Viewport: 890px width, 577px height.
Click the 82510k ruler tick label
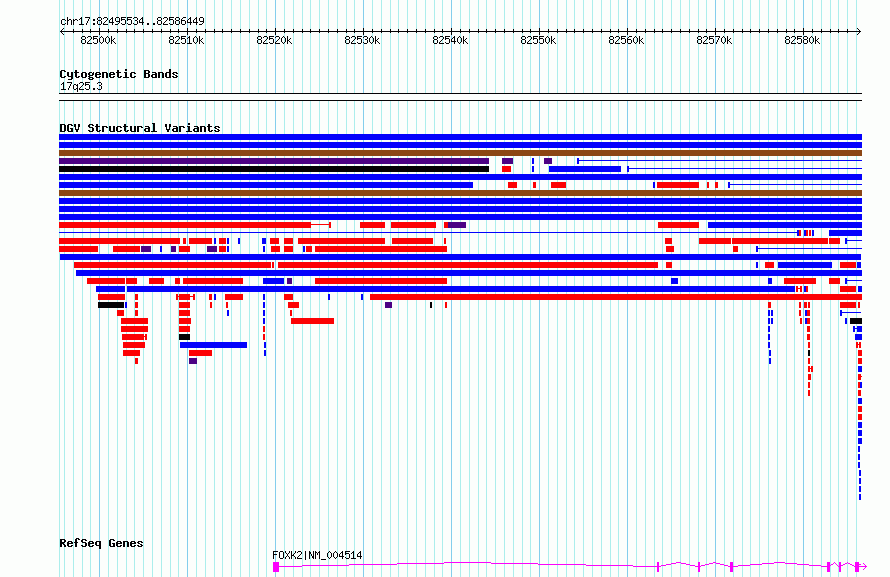[x=186, y=41]
